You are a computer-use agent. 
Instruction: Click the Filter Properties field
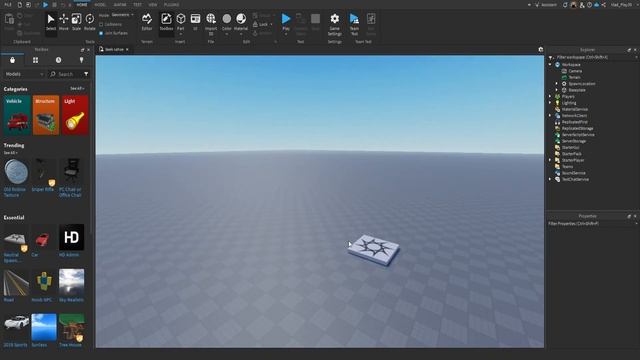pos(592,224)
